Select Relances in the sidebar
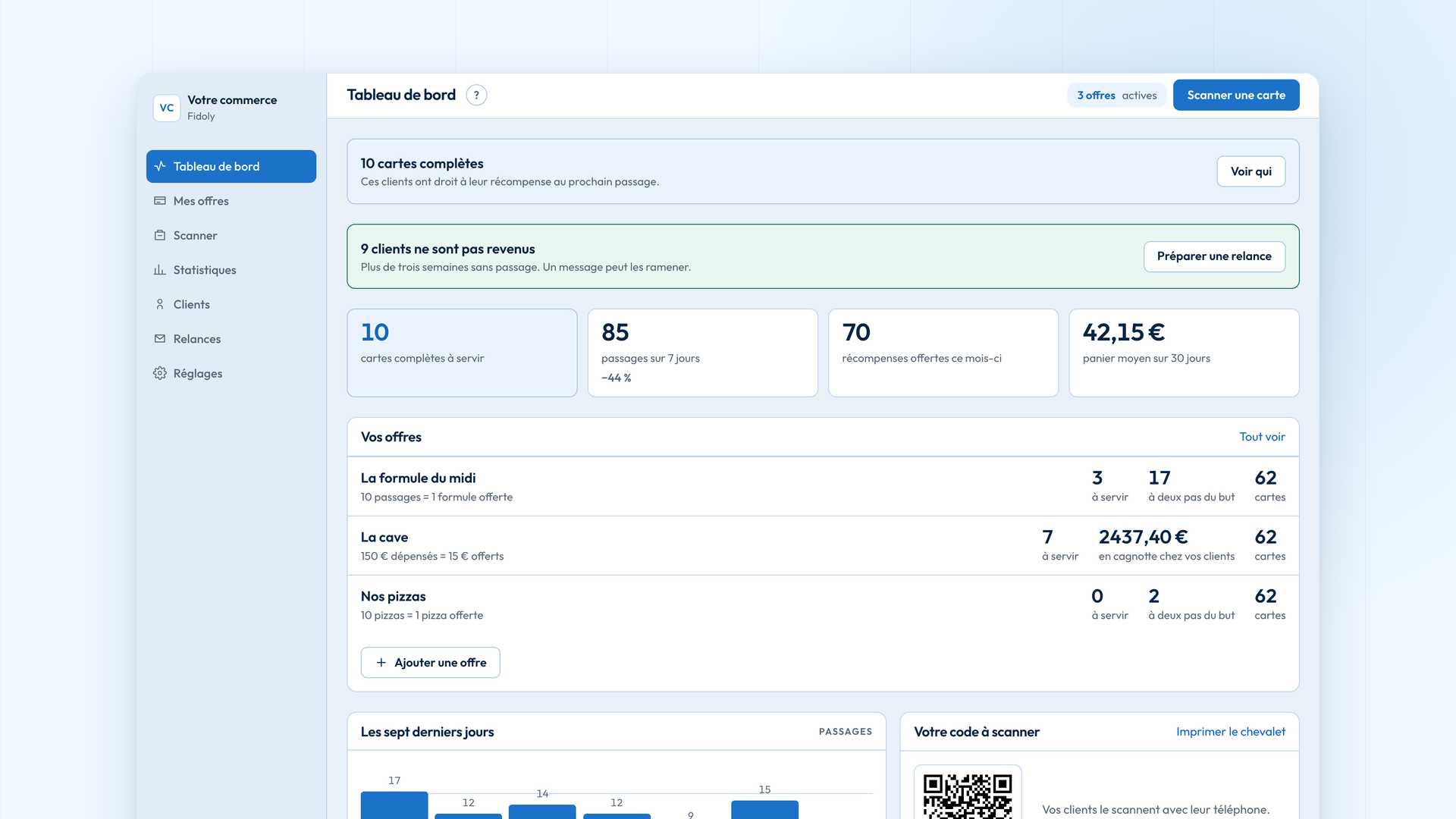The height and width of the screenshot is (819, 1456). click(x=231, y=339)
